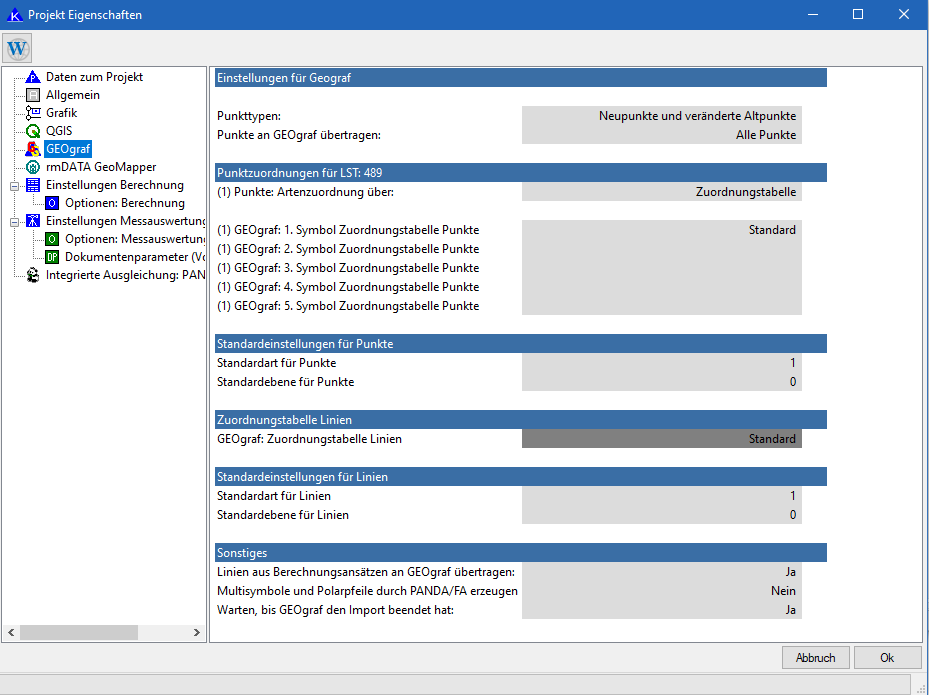Viewport: 929px width, 695px height.
Task: Select Optionen: Berechnung tree entry
Action: point(124,203)
